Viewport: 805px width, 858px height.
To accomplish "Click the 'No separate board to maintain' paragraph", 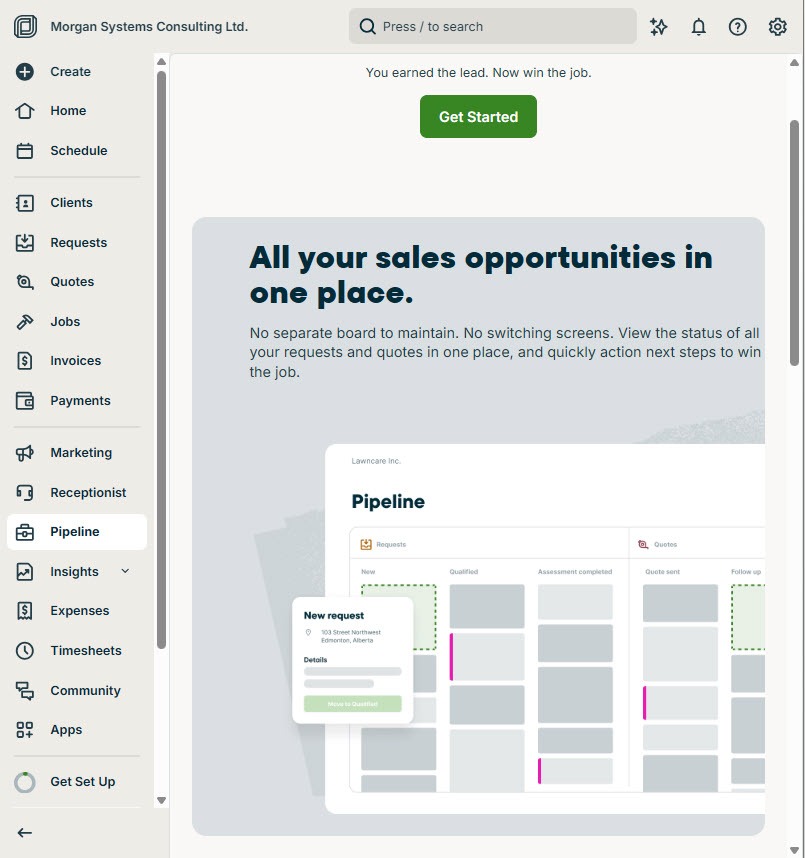I will 505,352.
